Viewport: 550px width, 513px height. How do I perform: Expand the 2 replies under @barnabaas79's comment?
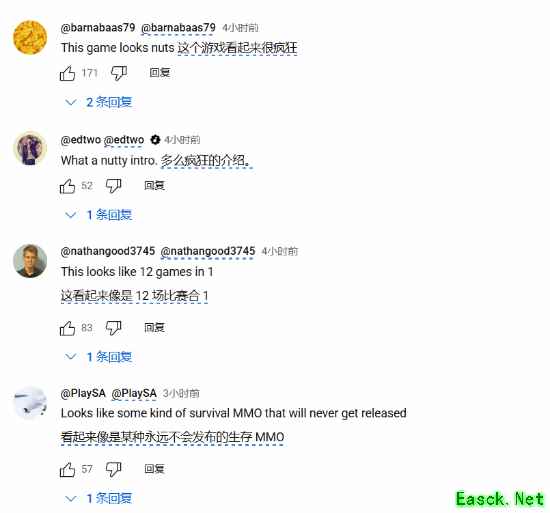tap(99, 102)
